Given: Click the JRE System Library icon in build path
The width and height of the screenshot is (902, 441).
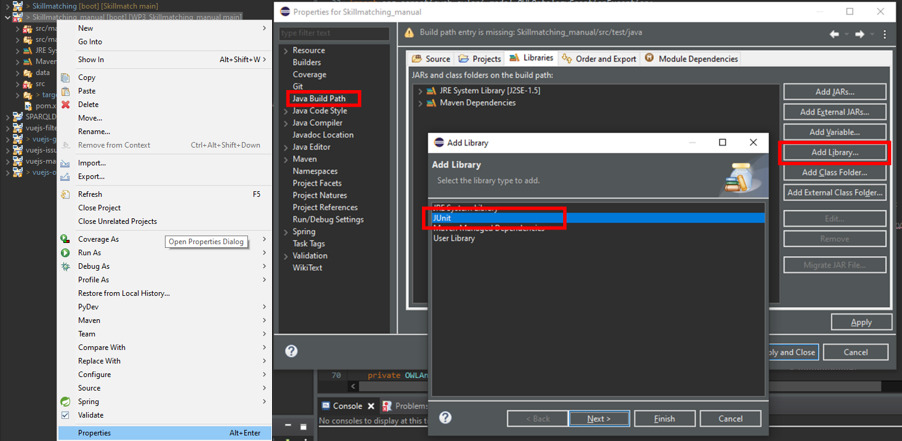Looking at the screenshot, I should (x=431, y=91).
